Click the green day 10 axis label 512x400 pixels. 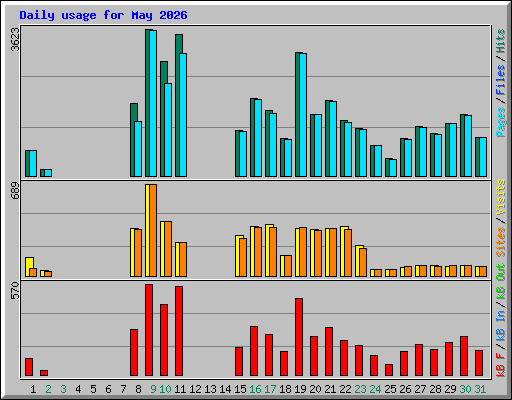[165, 389]
